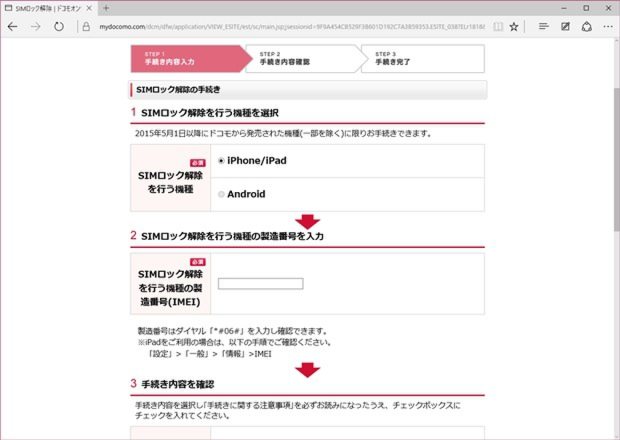Click the 2015年5月1日以降 notice text
This screenshot has height=440, width=620.
[283, 134]
